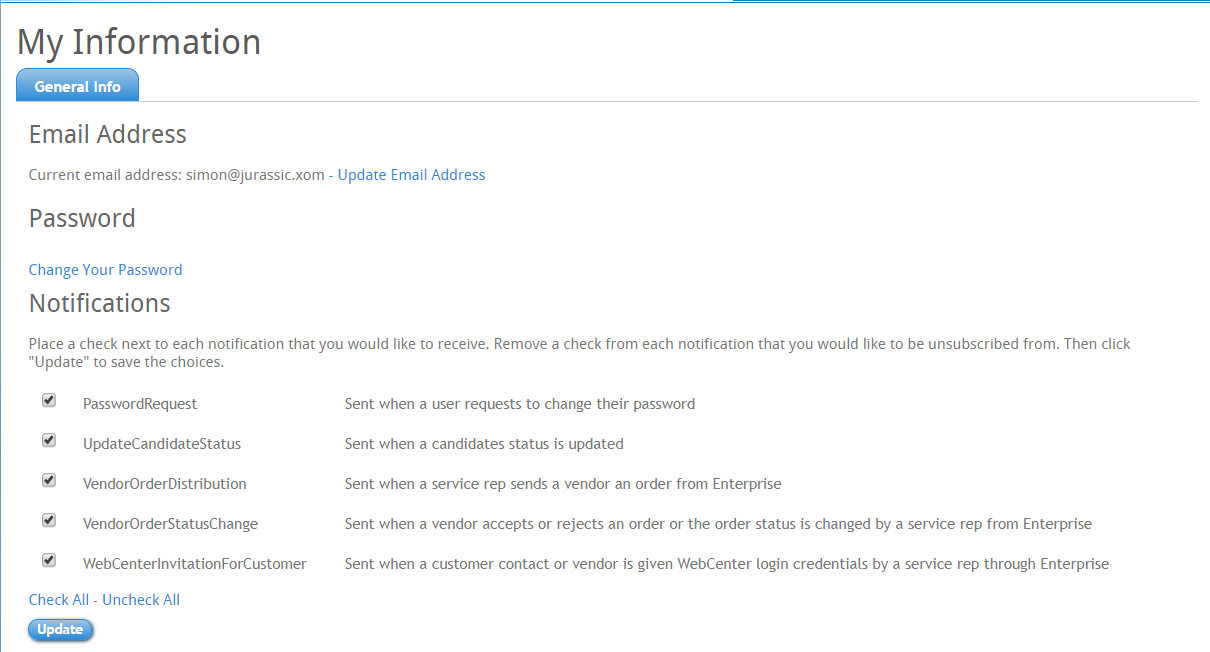Click the Notifications section heading

pos(100,303)
